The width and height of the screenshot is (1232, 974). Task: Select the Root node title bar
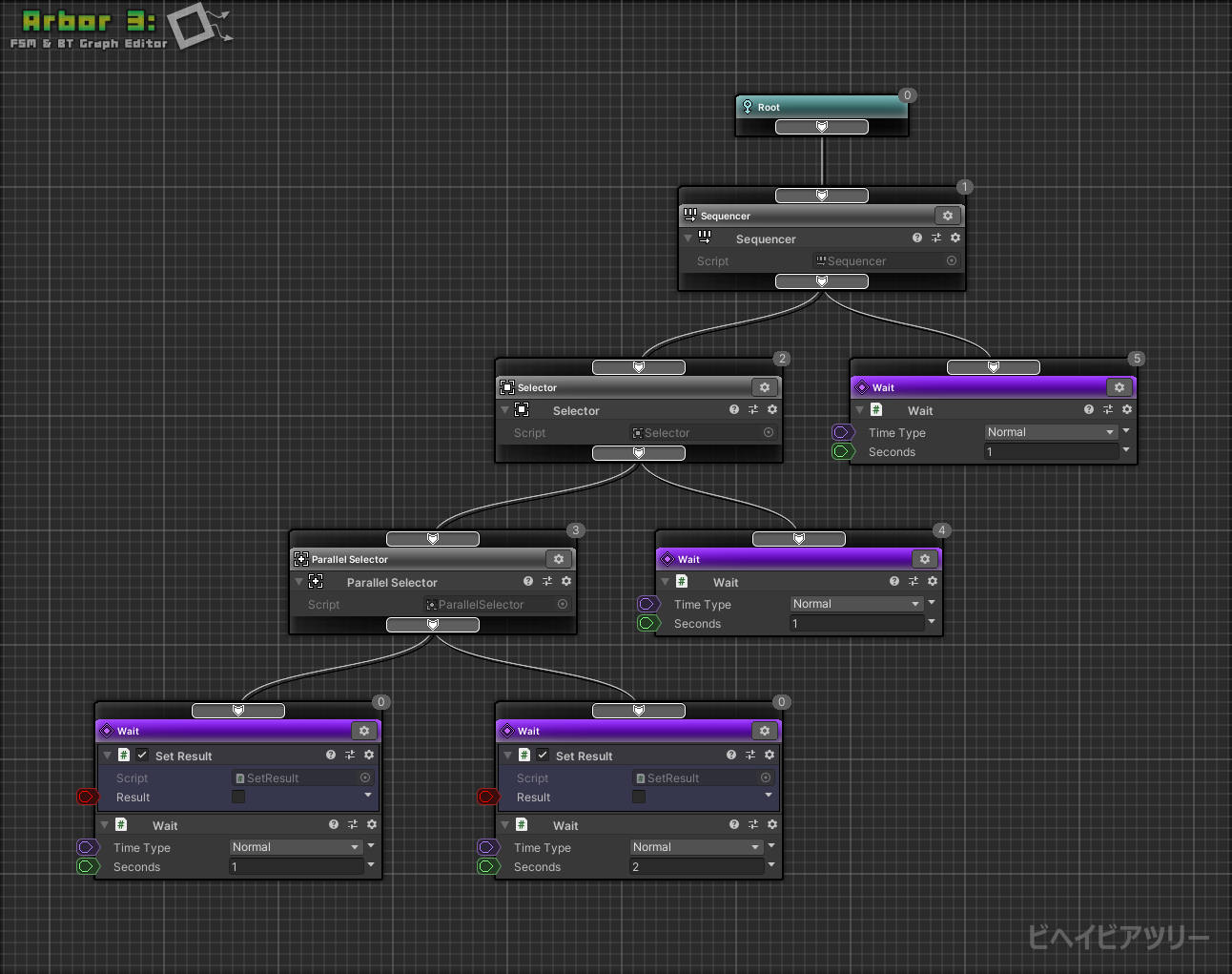pyautogui.click(x=822, y=107)
